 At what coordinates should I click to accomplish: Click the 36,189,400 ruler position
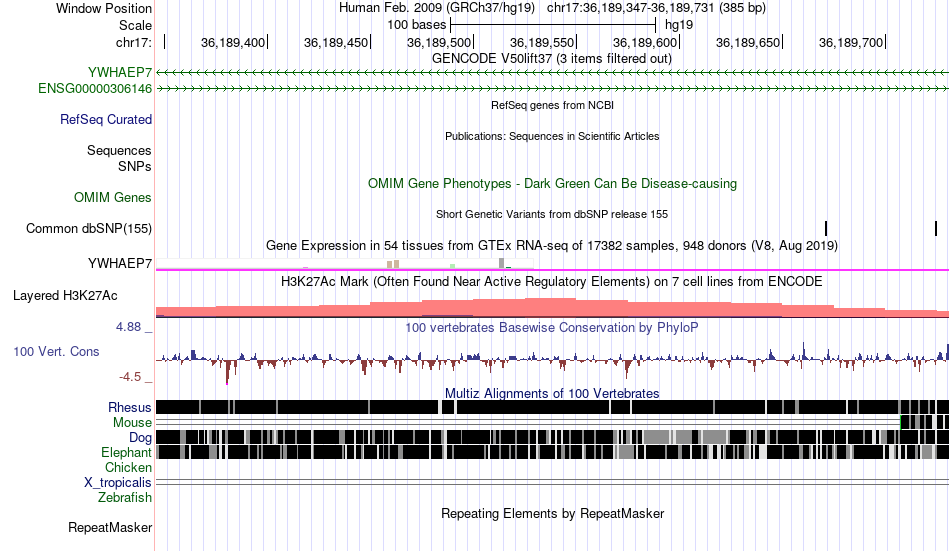(x=233, y=42)
